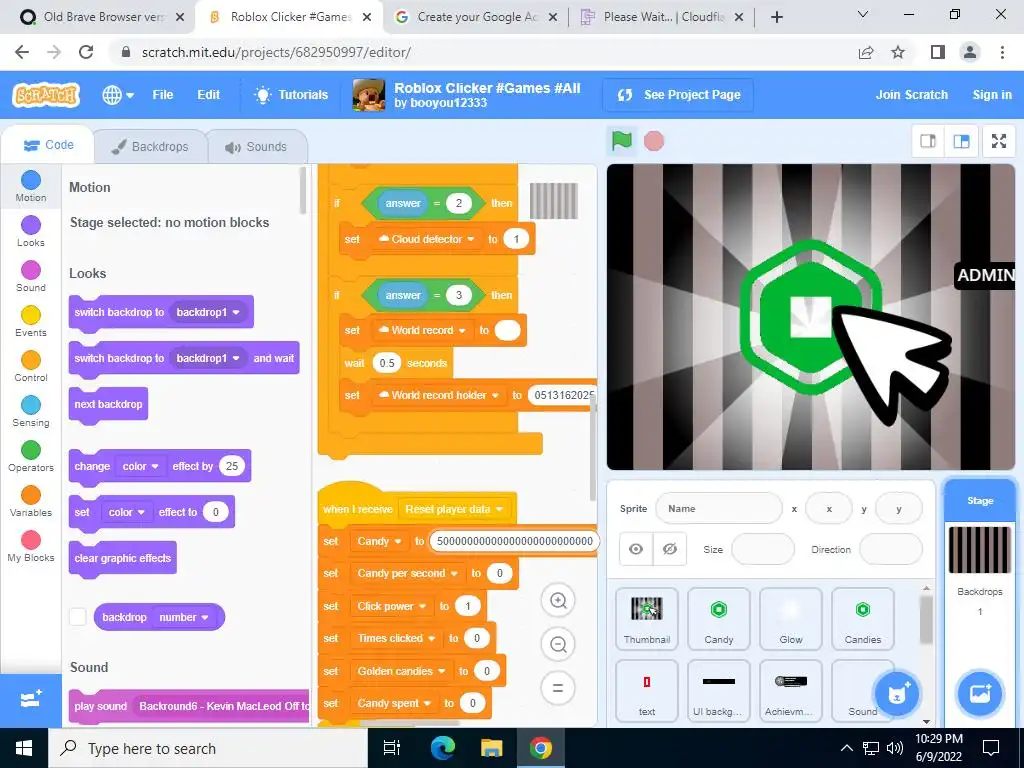Open the Scratch logo home link

coord(46,95)
